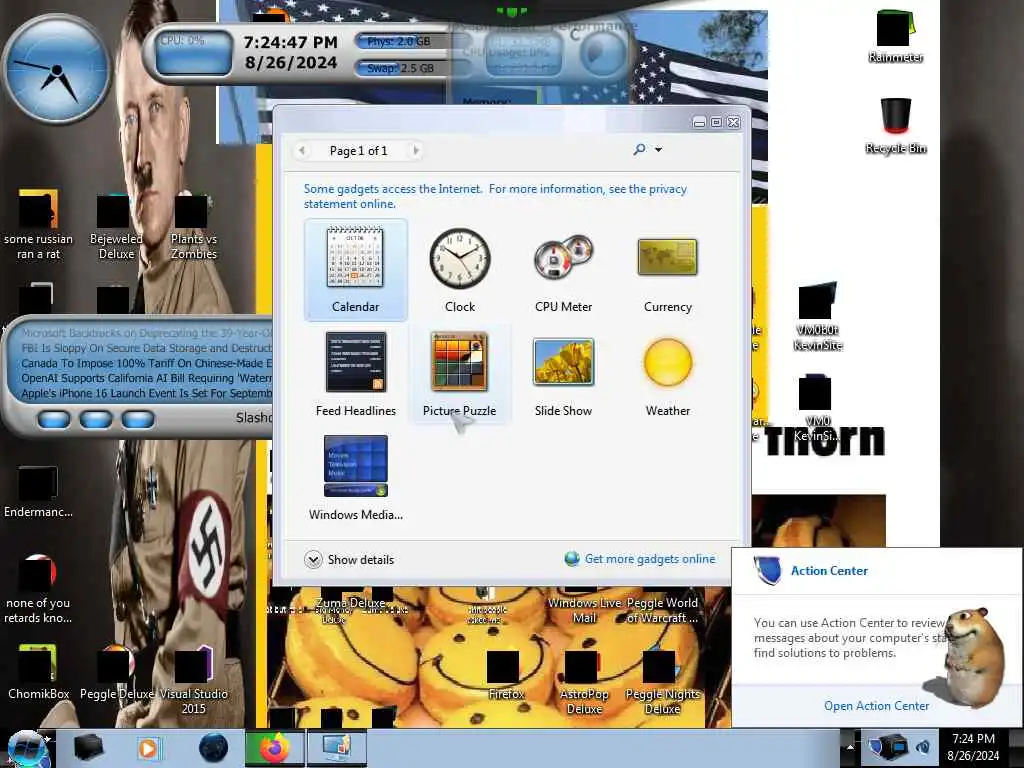1024x768 pixels.
Task: Click the gadget search magnifier icon
Action: coord(639,150)
